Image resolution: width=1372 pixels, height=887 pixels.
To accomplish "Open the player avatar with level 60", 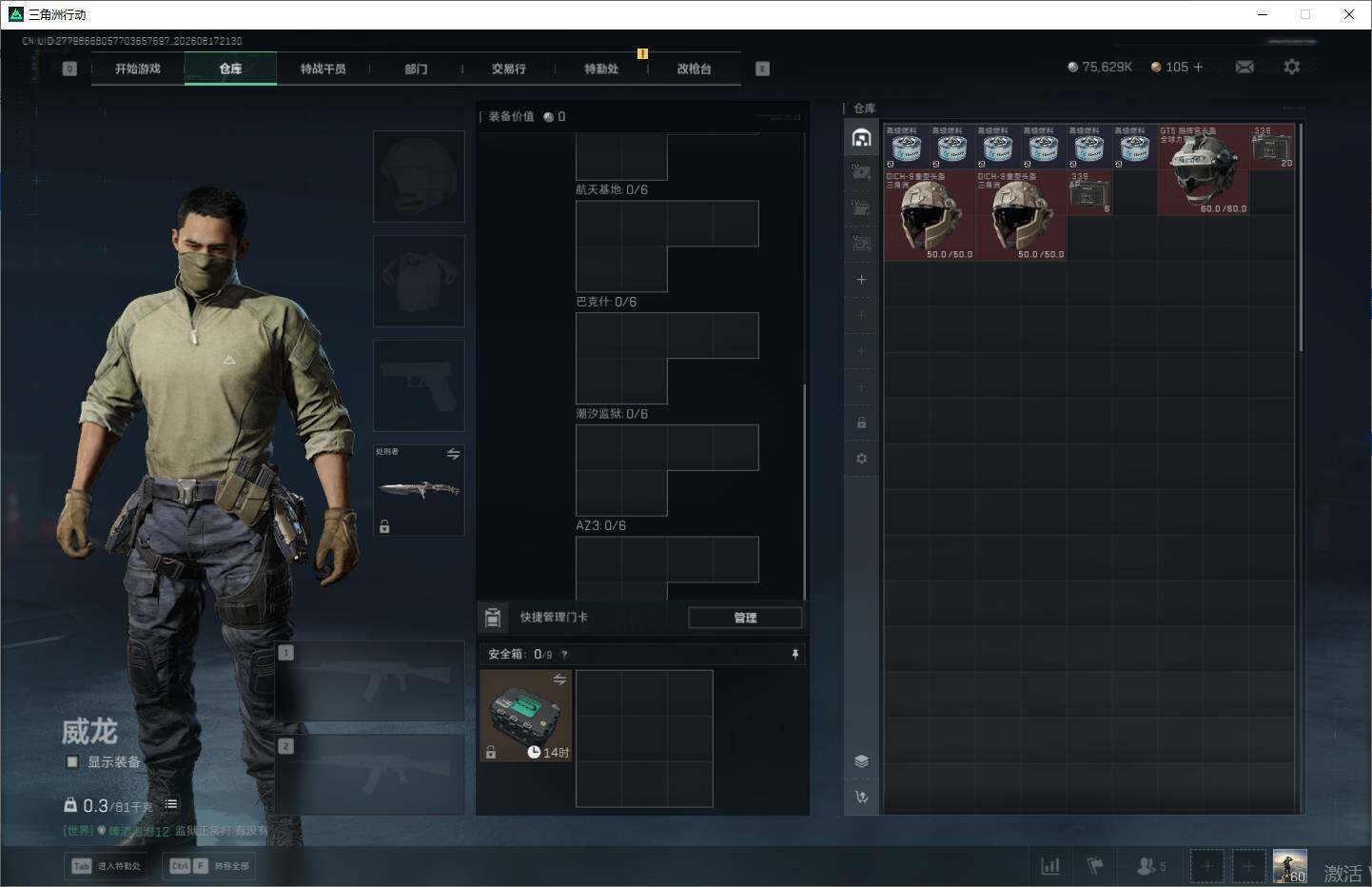I will (1290, 866).
